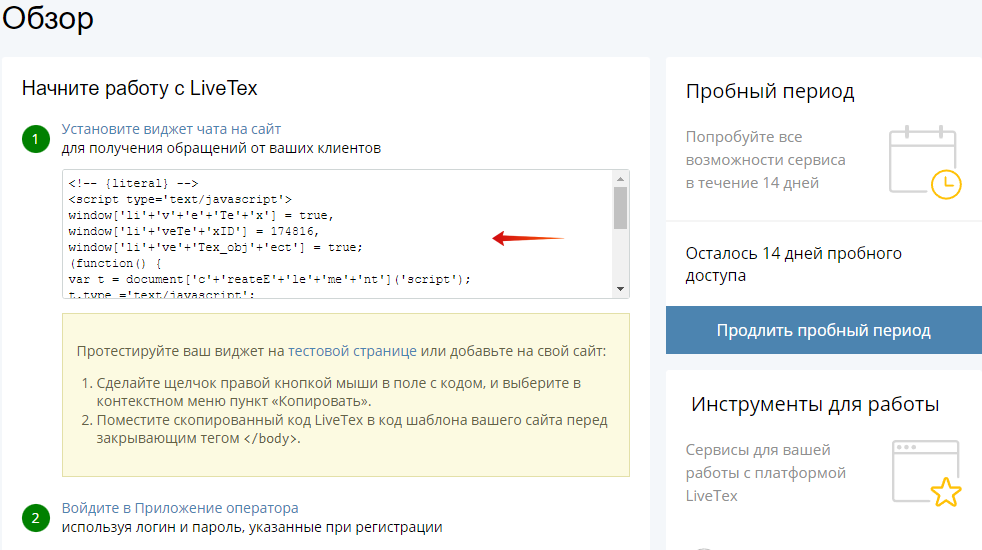
Task: Click inside the widget code text area
Action: (338, 234)
